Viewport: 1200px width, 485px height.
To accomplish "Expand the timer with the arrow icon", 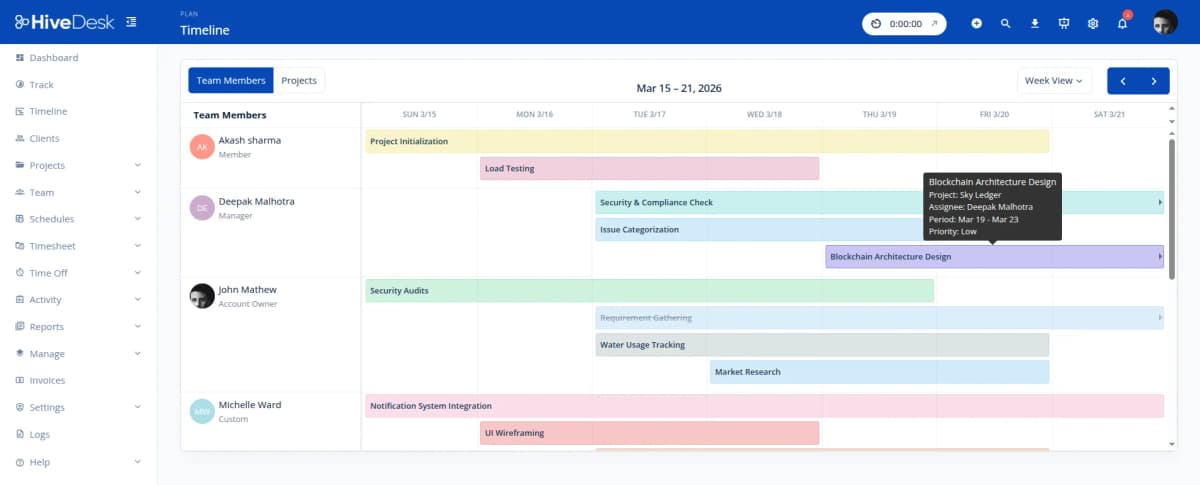I will (934, 23).
